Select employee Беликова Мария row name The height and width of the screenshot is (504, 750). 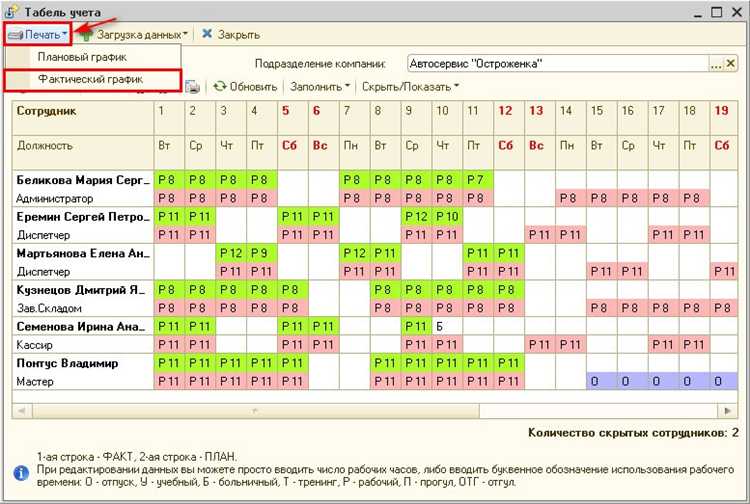[81, 180]
